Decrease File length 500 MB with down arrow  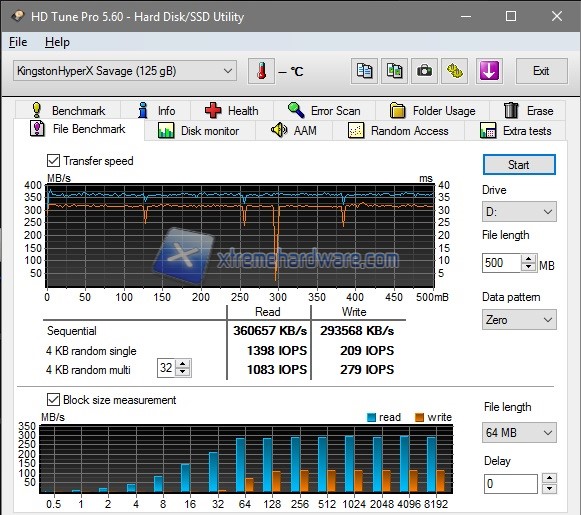(x=529, y=267)
